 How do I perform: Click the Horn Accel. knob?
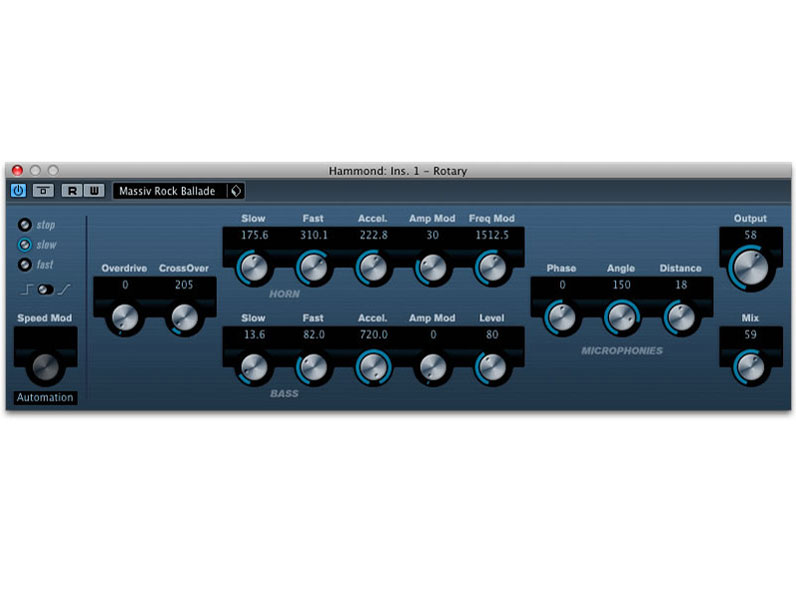pyautogui.click(x=373, y=268)
